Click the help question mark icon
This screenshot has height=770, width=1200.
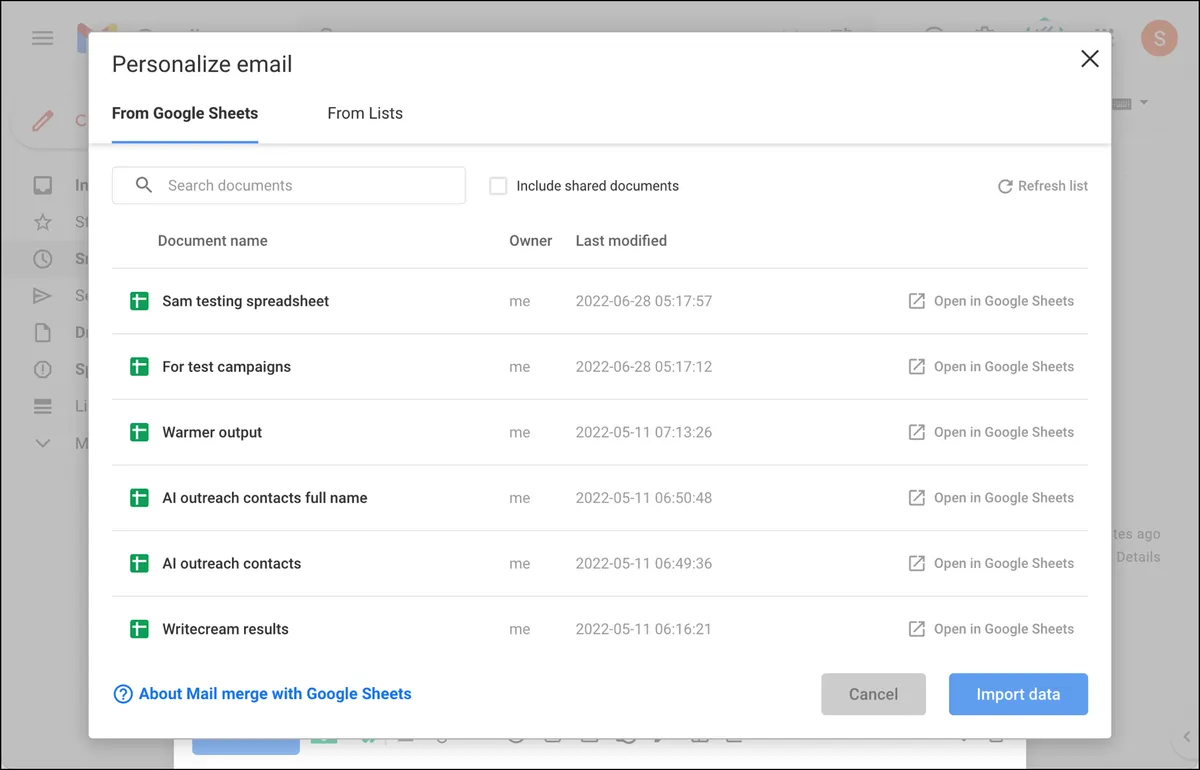[x=123, y=694]
